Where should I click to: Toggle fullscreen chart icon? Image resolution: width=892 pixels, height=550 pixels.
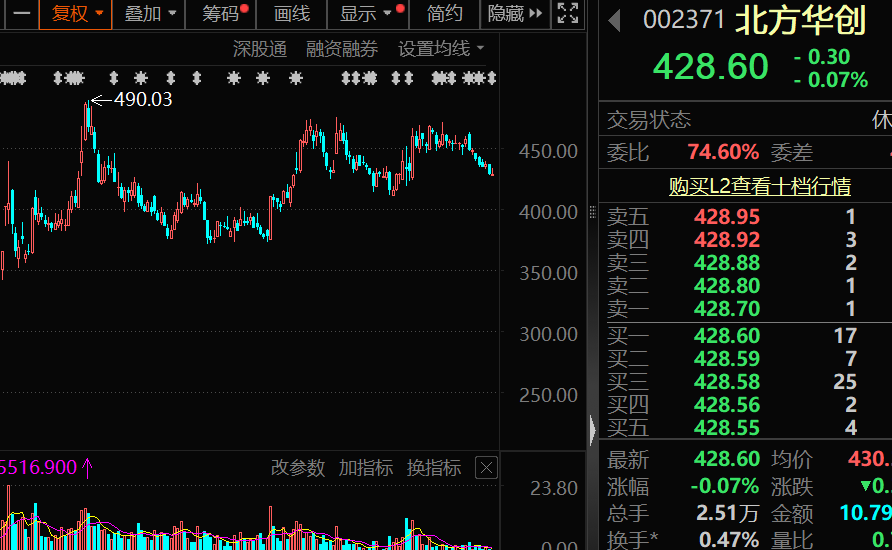(568, 13)
